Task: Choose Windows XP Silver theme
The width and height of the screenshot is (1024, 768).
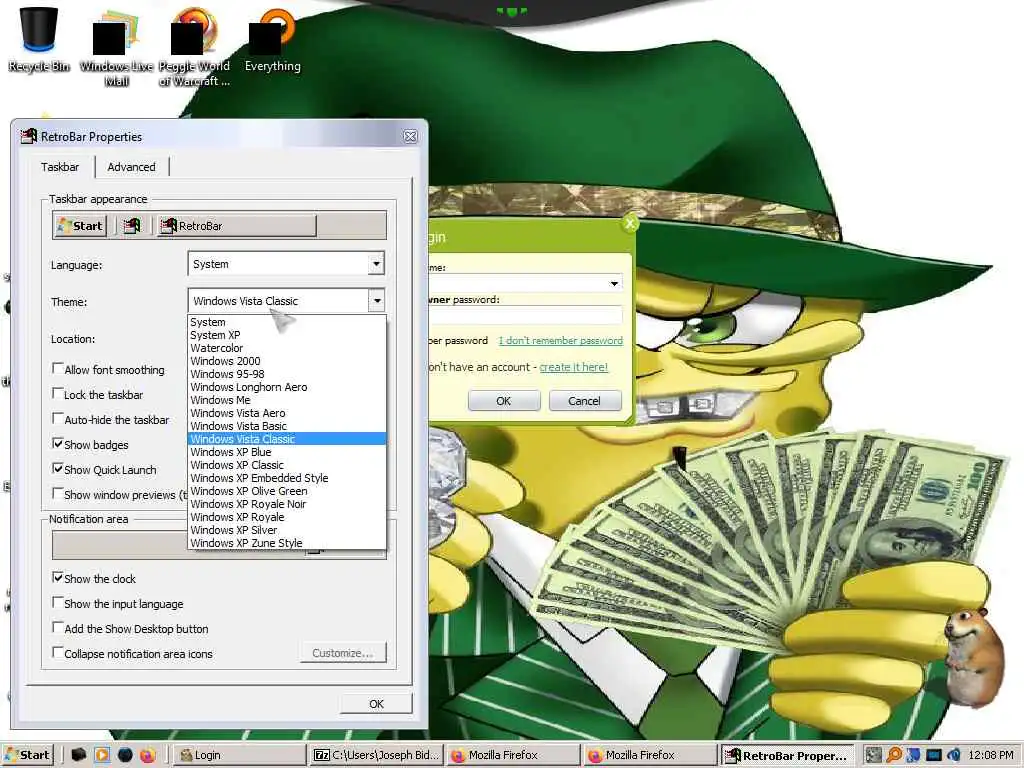Action: pyautogui.click(x=287, y=530)
